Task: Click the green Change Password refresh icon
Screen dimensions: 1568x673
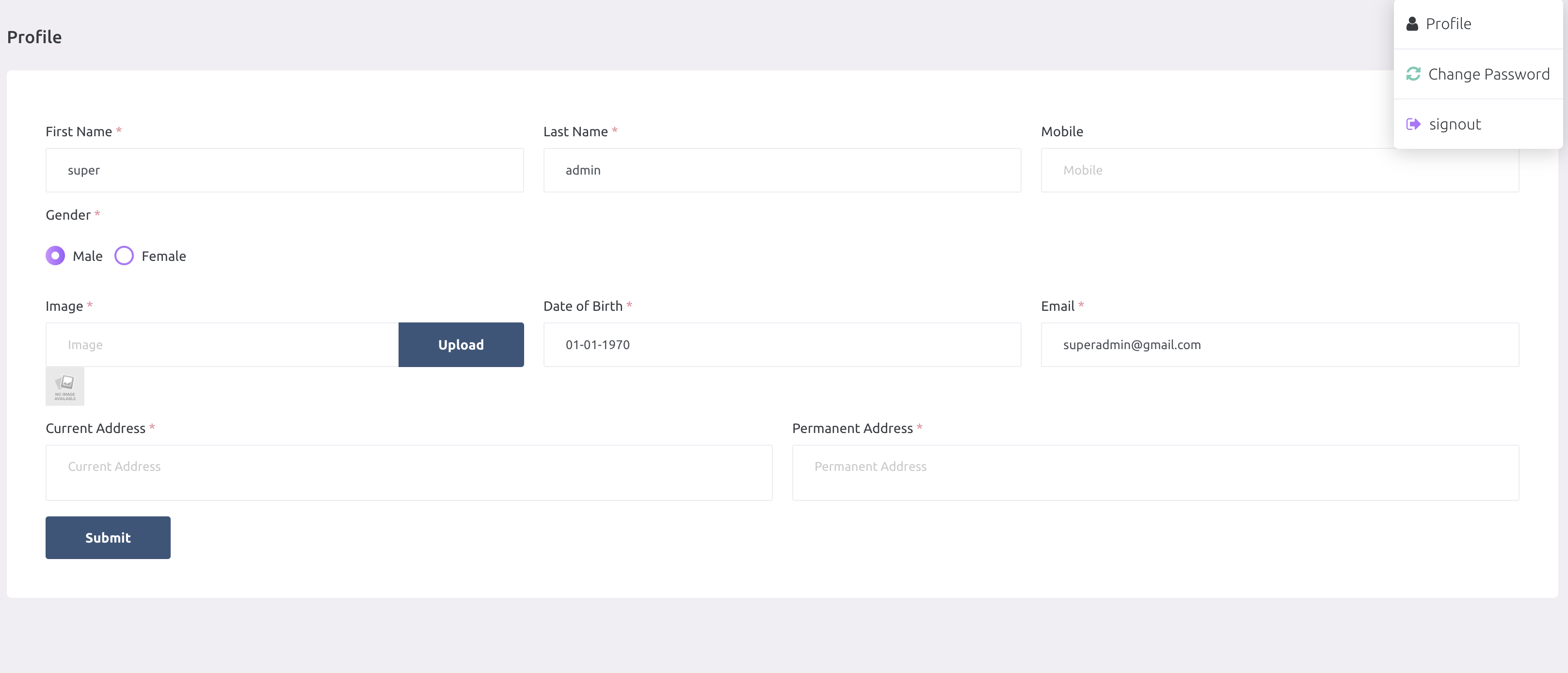Action: coord(1413,74)
